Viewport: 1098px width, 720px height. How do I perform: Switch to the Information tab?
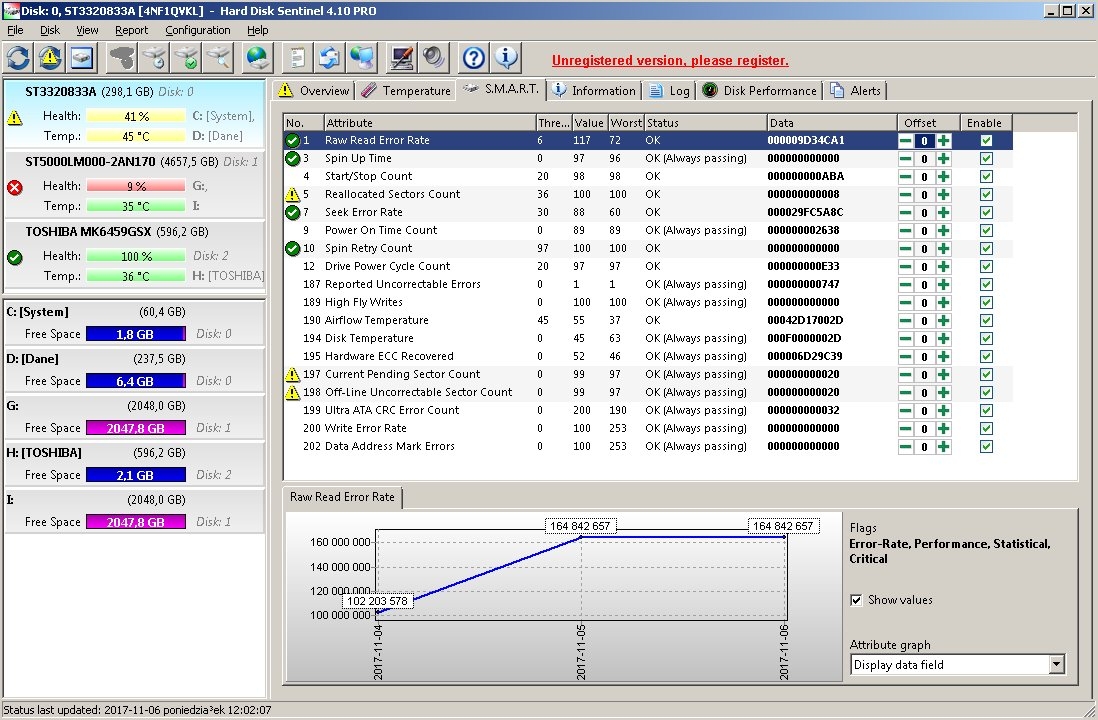coord(595,90)
